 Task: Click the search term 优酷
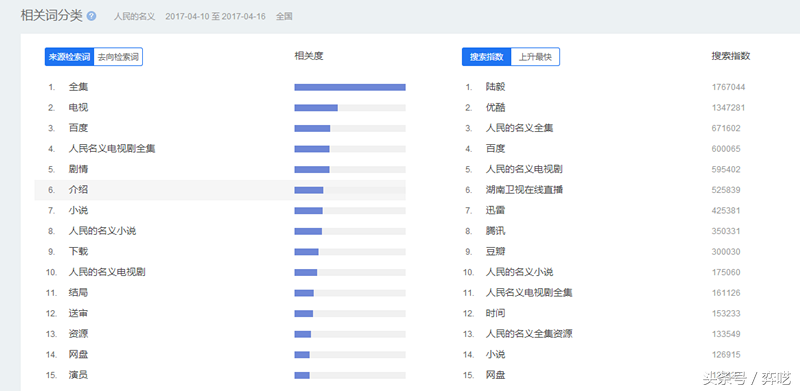click(495, 108)
